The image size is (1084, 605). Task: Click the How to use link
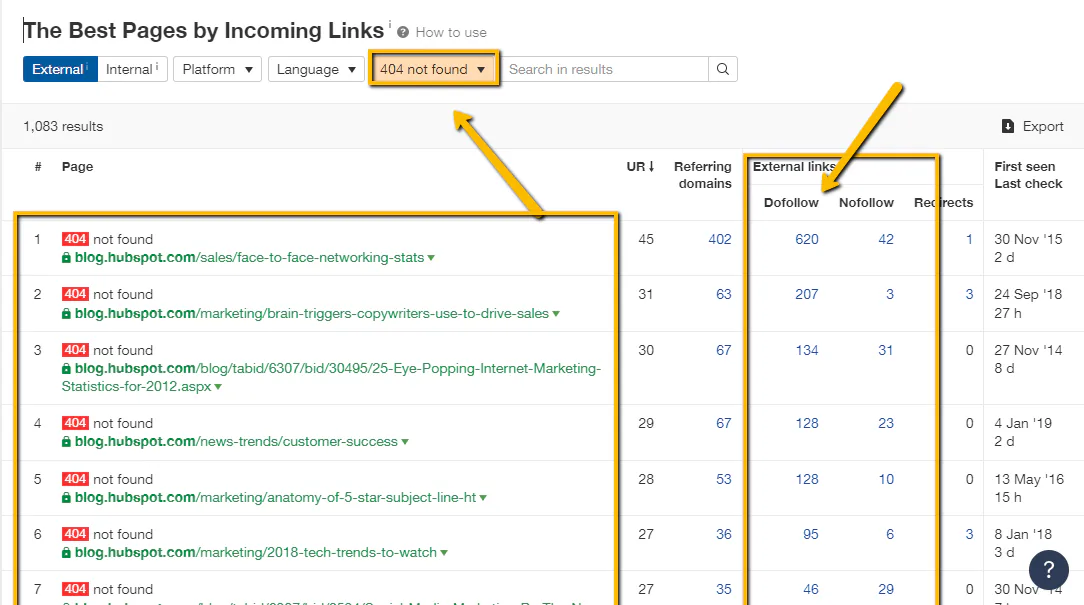click(451, 32)
